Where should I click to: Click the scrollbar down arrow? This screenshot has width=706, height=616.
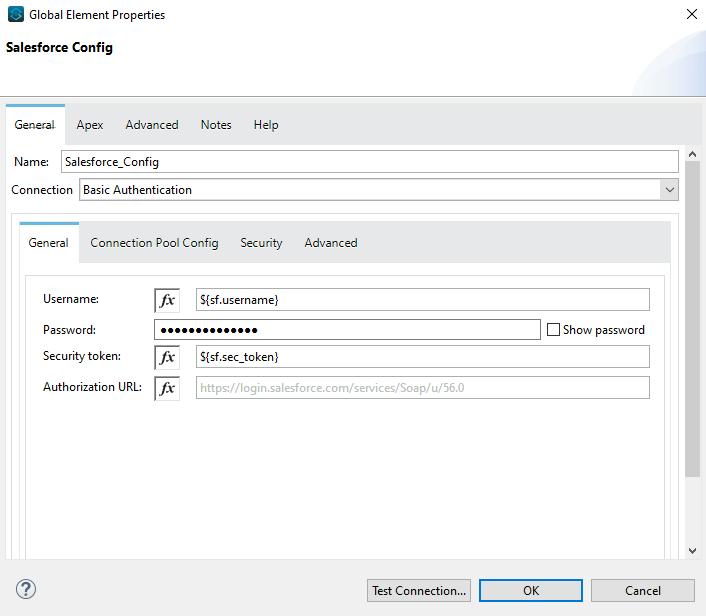pyautogui.click(x=692, y=550)
